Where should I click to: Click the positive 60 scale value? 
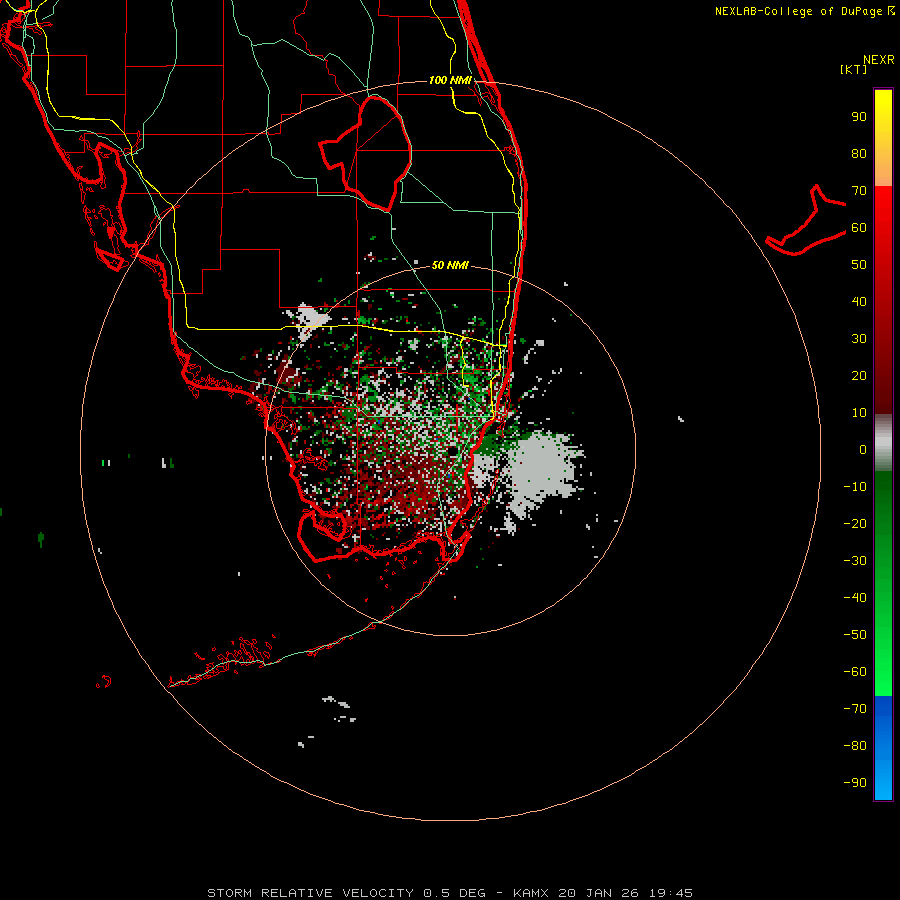click(x=859, y=228)
